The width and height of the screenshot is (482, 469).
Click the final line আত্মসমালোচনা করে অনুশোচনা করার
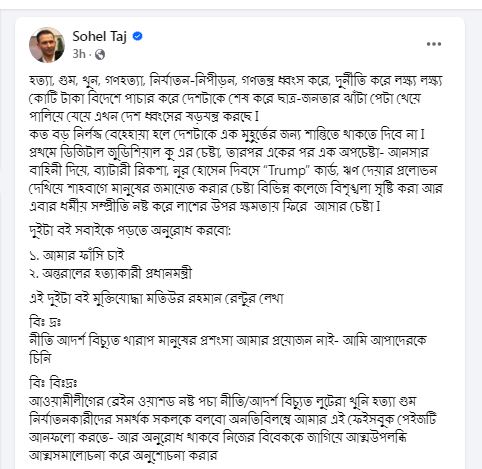click(123, 455)
